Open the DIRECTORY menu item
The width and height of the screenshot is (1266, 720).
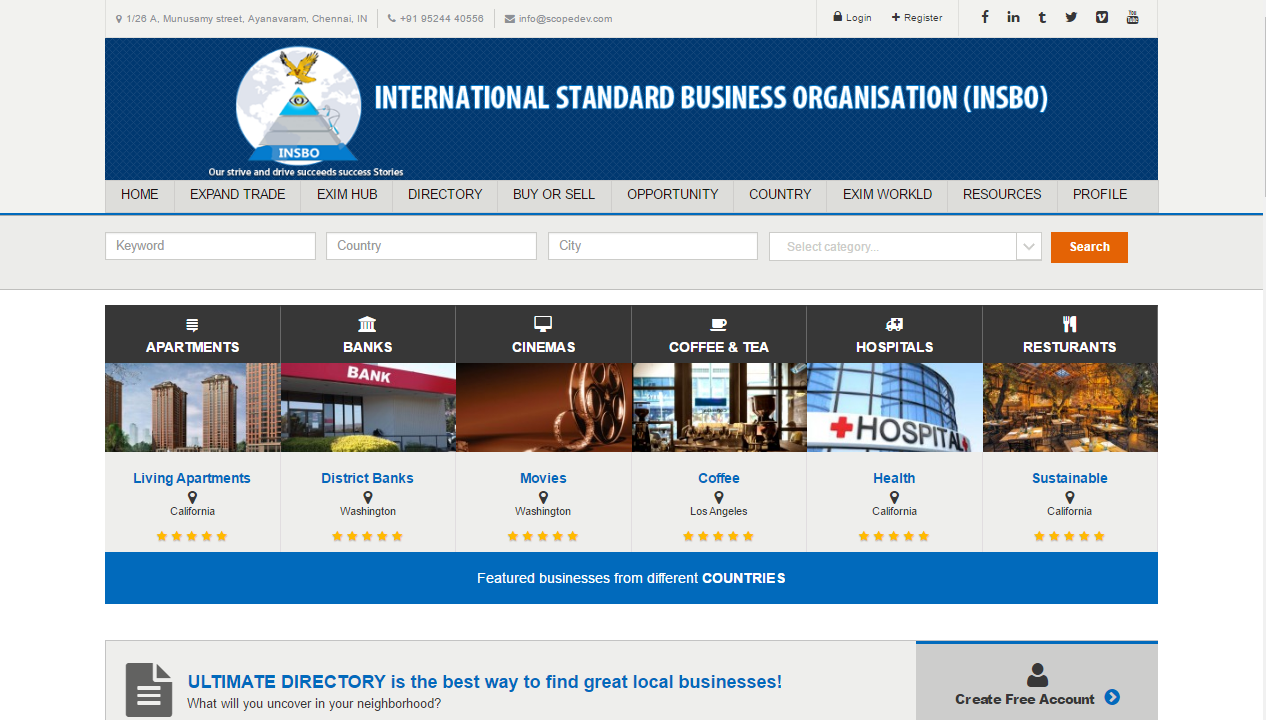pyautogui.click(x=445, y=195)
